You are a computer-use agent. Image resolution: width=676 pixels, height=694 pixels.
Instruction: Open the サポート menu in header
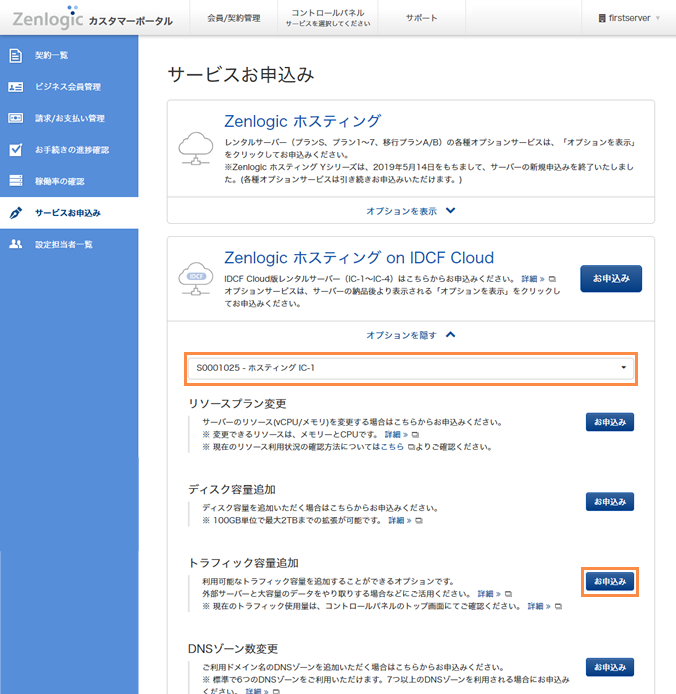[421, 18]
